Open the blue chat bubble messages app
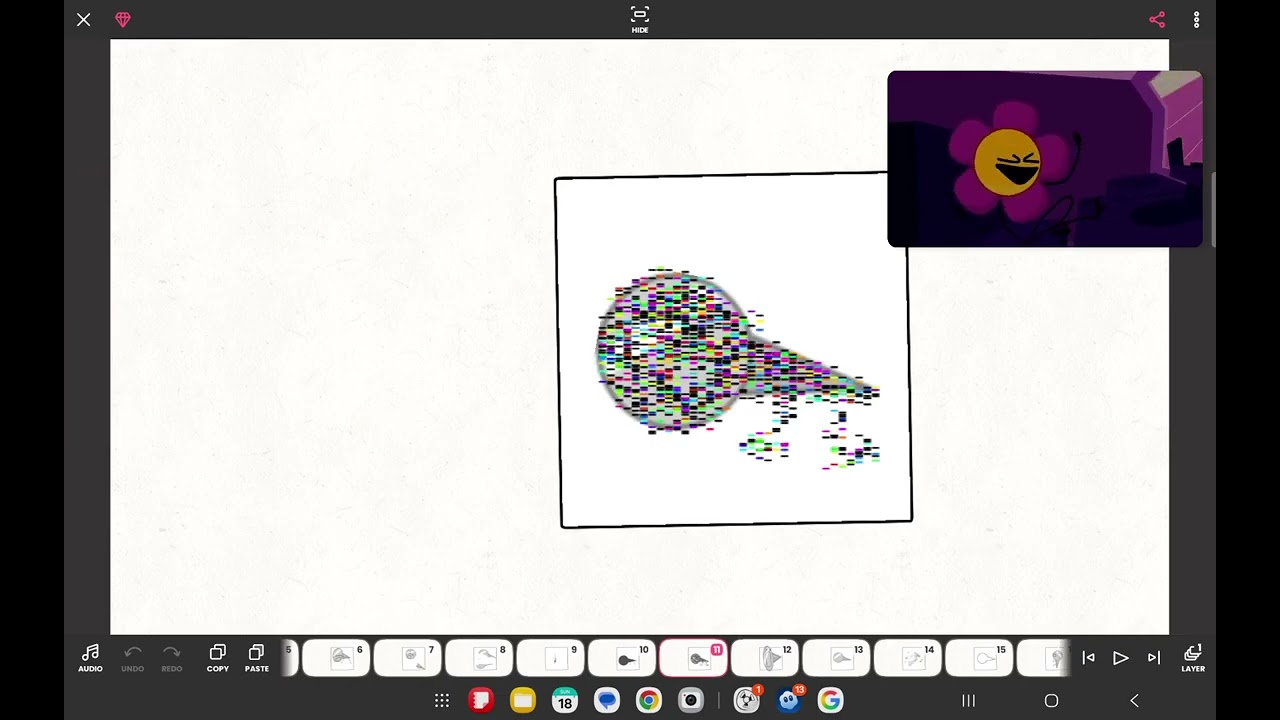The image size is (1280, 720). click(607, 701)
